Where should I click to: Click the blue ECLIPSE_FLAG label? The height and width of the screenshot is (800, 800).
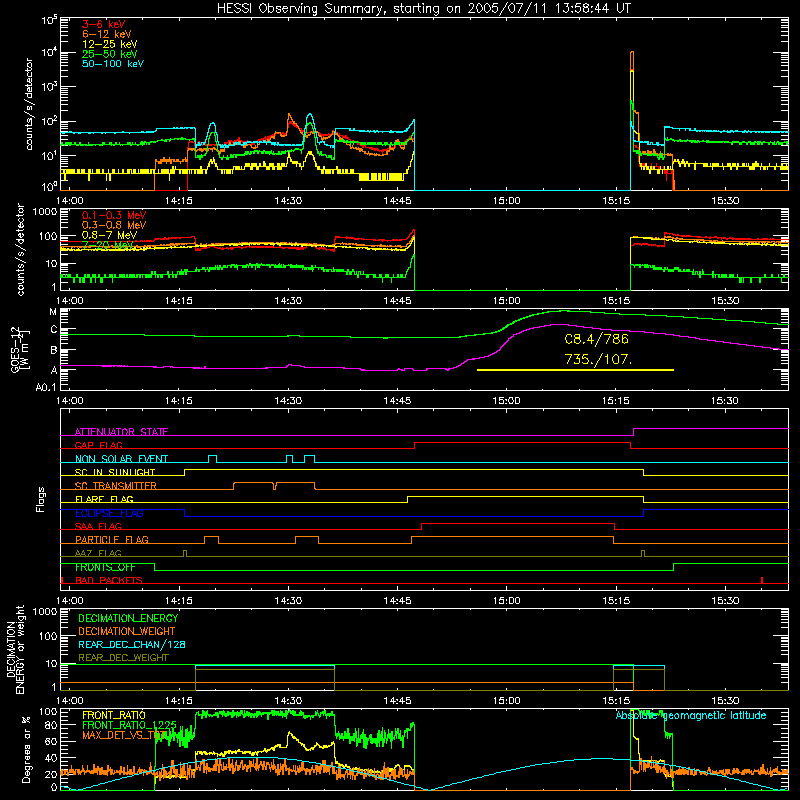[109, 513]
